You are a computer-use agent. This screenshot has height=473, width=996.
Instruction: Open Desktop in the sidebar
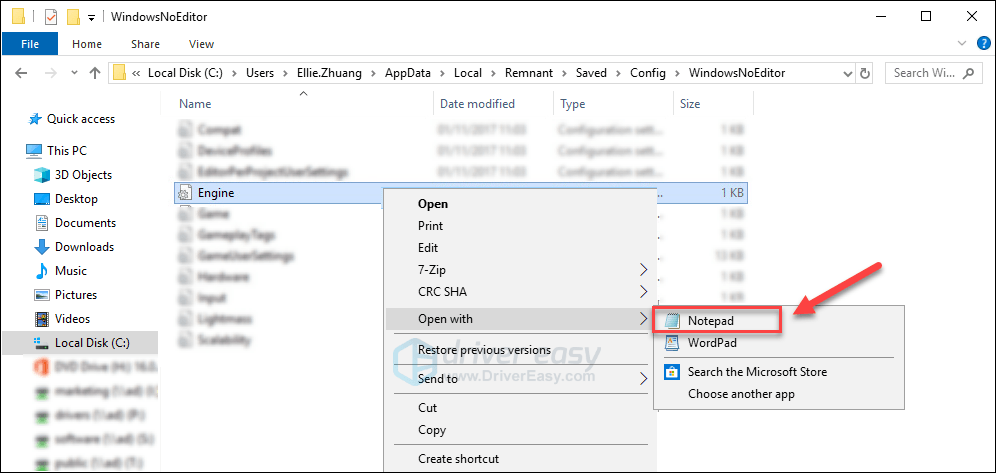click(76, 199)
